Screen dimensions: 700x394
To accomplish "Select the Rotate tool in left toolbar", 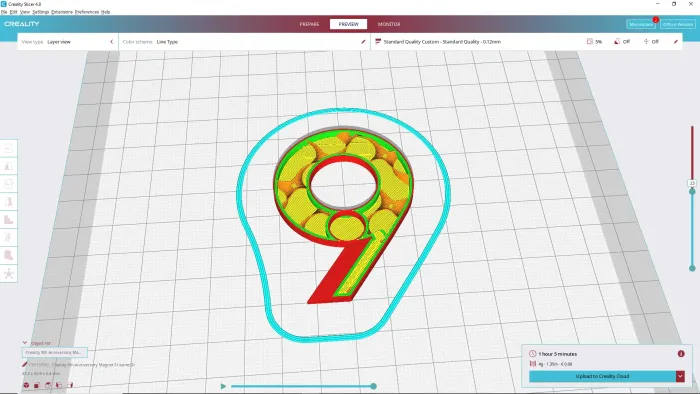I will pos(8,184).
